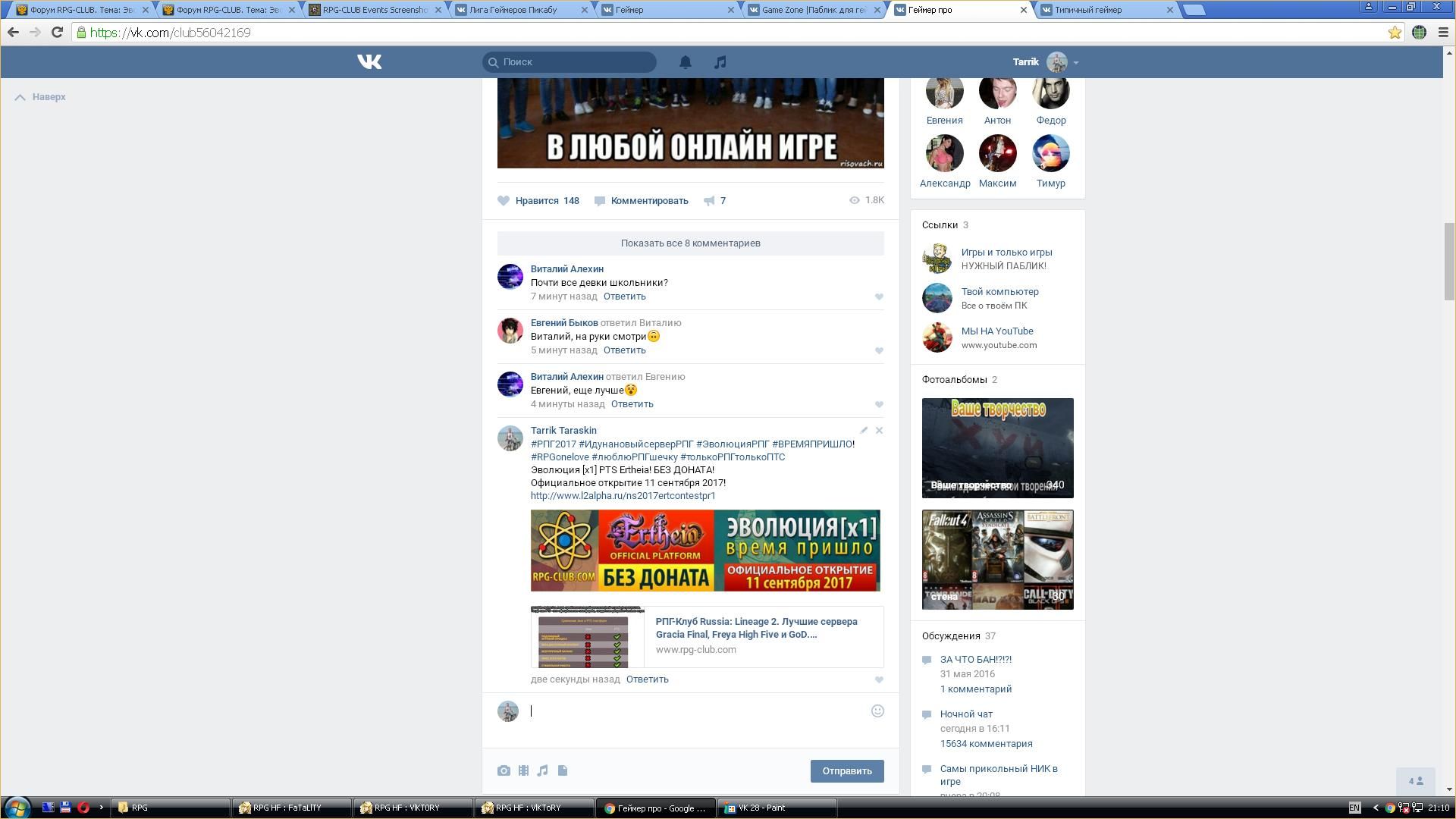The height and width of the screenshot is (819, 1456).
Task: Go back in the browser
Action: [13, 33]
